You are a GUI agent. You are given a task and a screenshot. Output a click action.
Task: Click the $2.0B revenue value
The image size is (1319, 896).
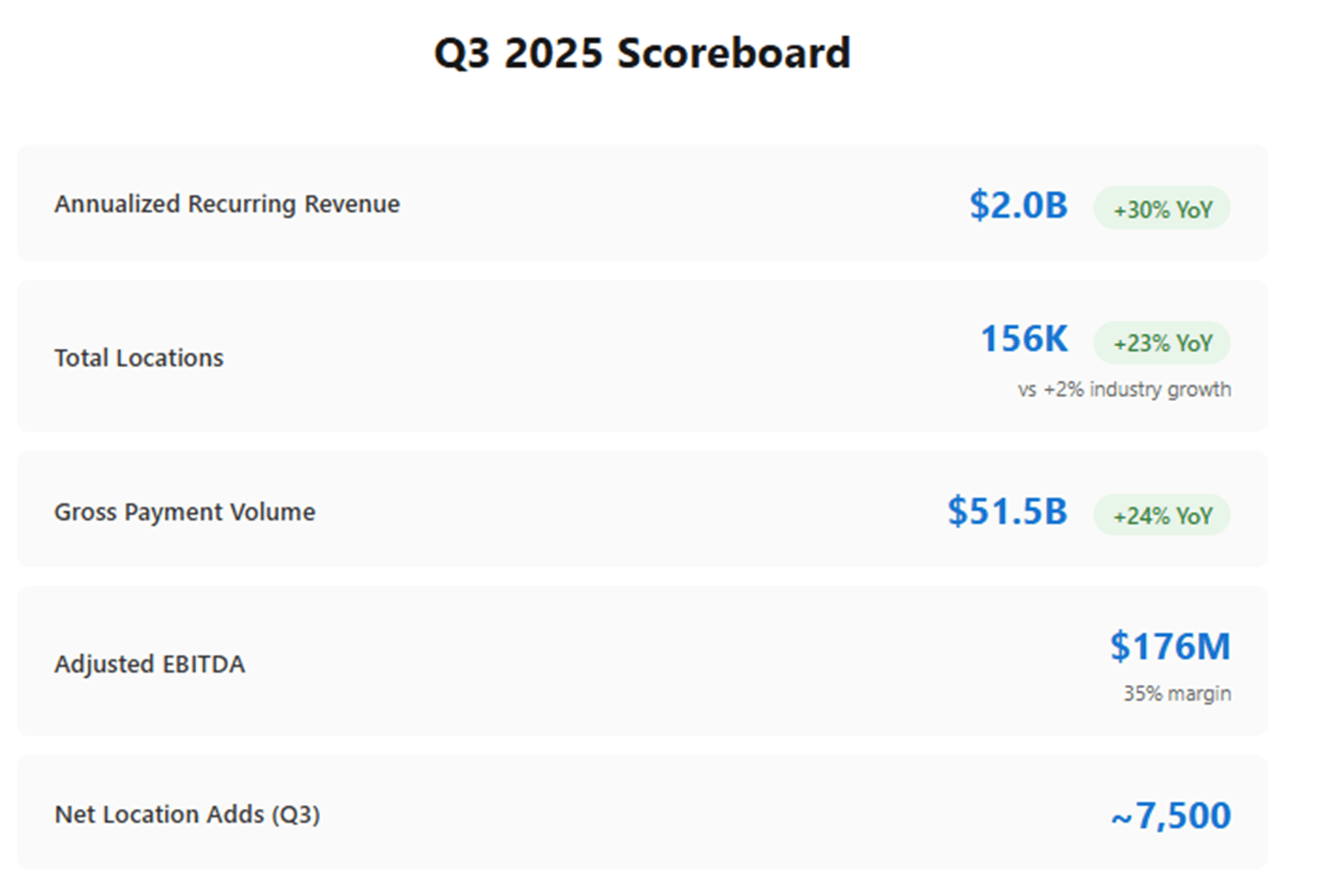(x=1019, y=205)
